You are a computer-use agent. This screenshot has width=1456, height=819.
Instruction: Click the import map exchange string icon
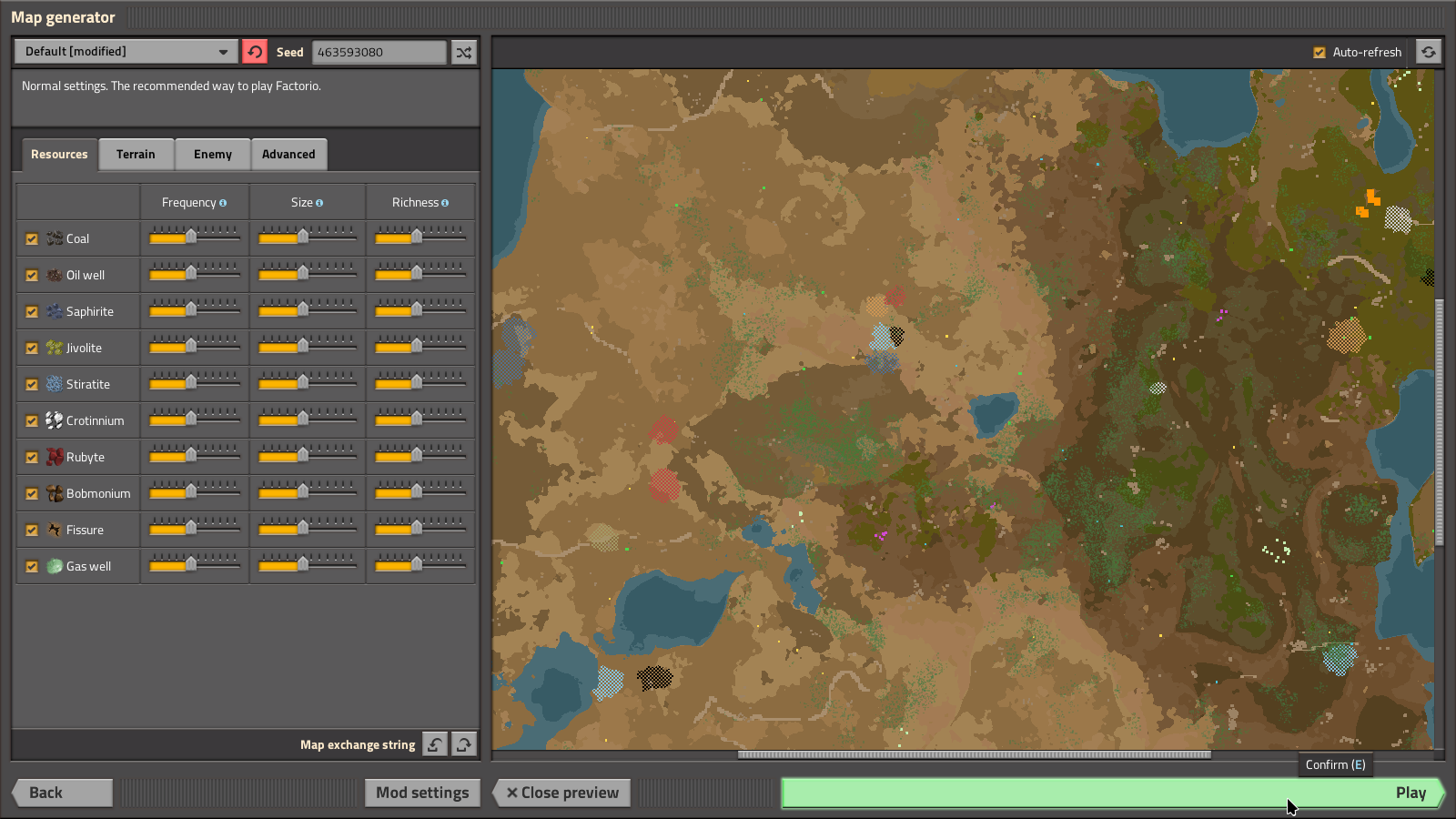(x=434, y=743)
